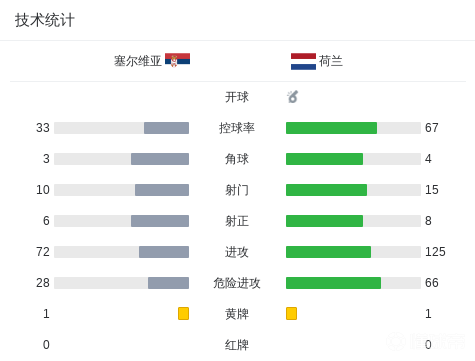The image size is (475, 361).
Task: Select the 荷兰 team name
Action: pos(331,61)
